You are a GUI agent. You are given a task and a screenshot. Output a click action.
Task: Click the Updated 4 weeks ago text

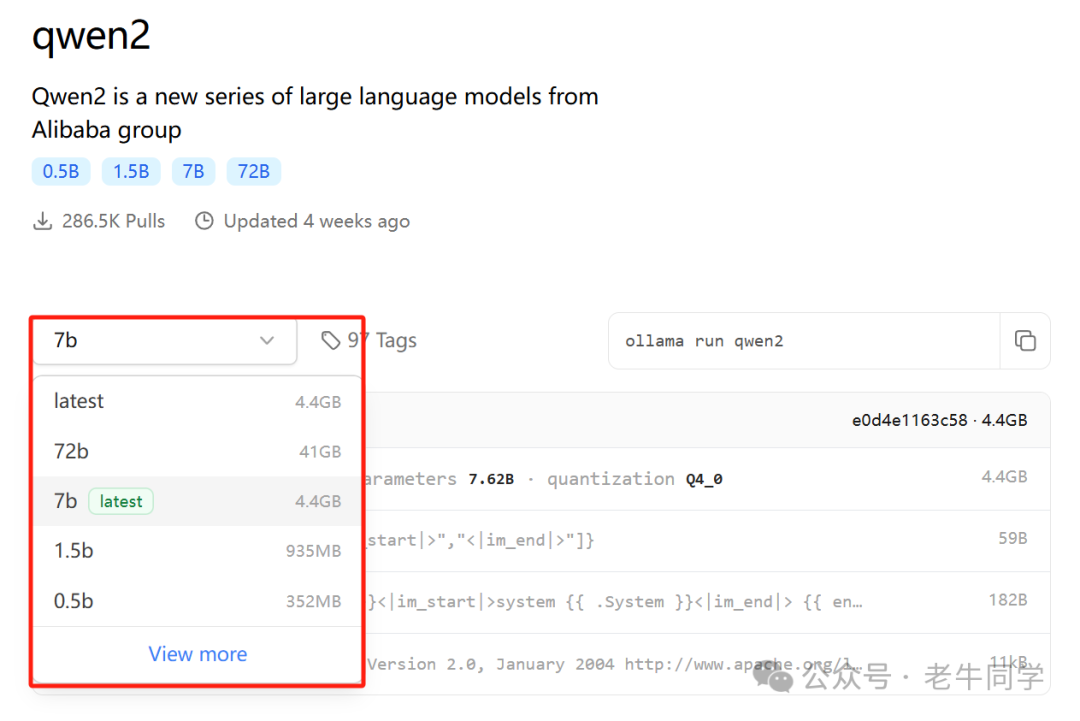(317, 221)
